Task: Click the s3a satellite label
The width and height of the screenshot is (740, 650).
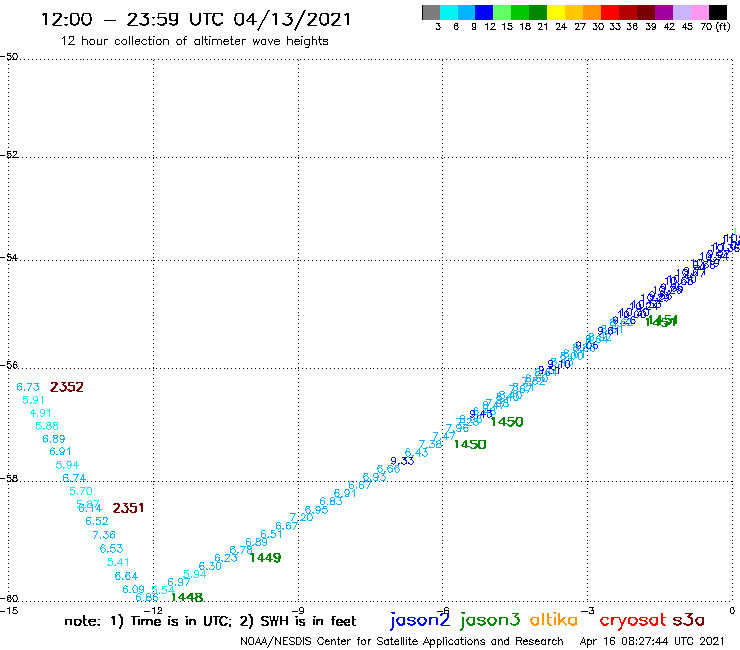Action: pos(688,620)
